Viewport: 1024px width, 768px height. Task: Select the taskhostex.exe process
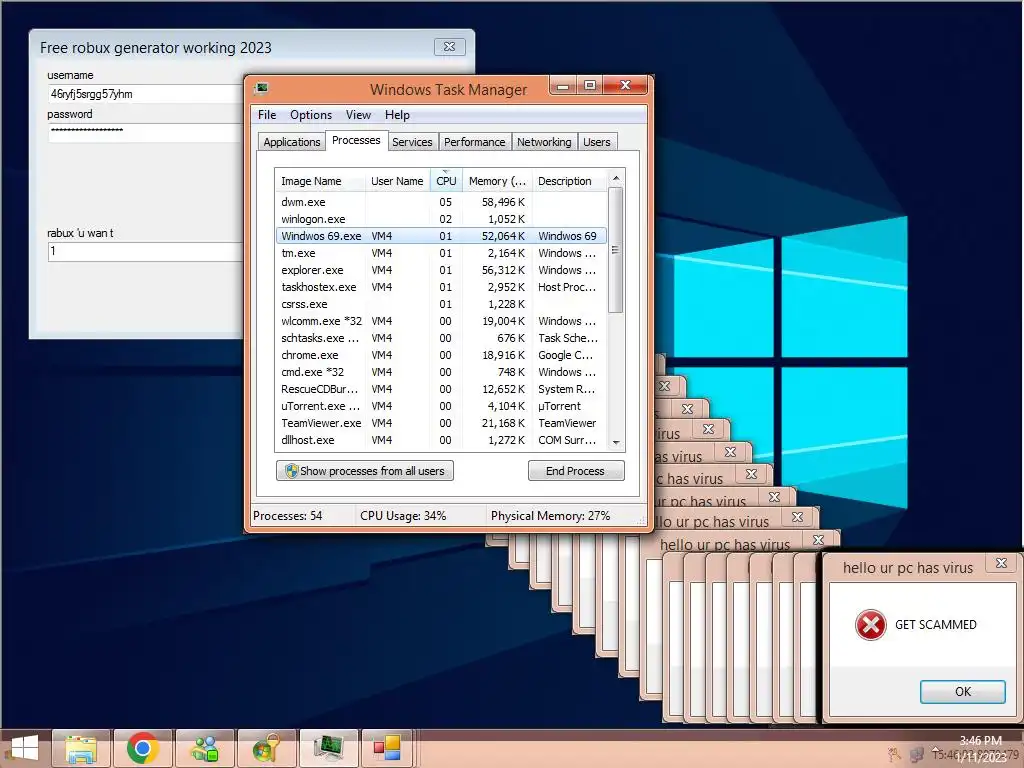441,287
